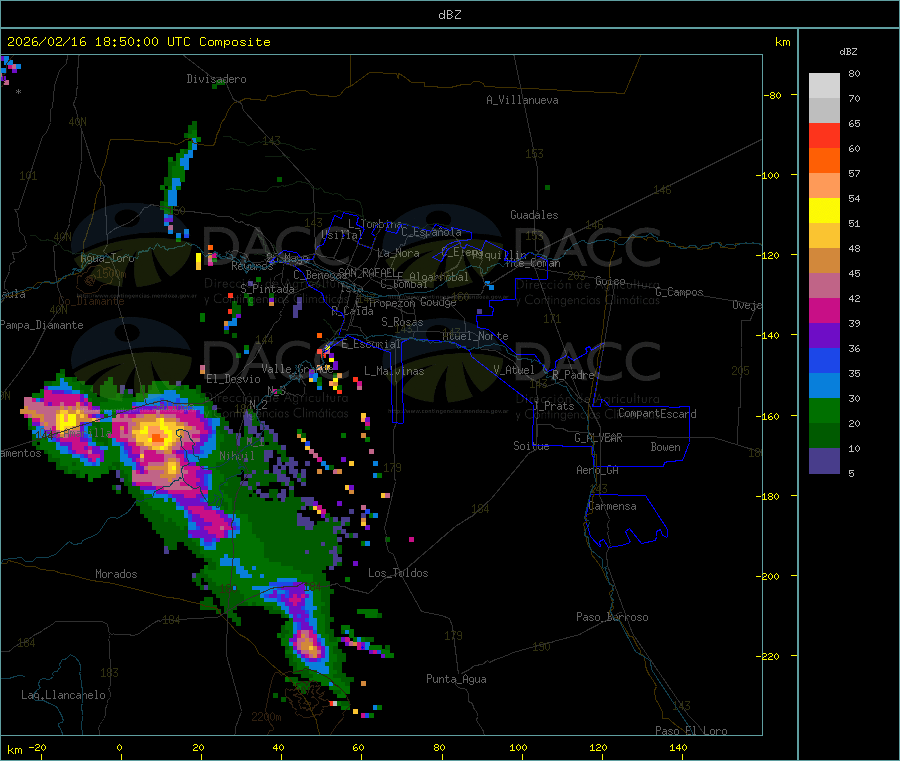900x761 pixels.
Task: Click the Paso_Barroso map label
Action: (612, 617)
